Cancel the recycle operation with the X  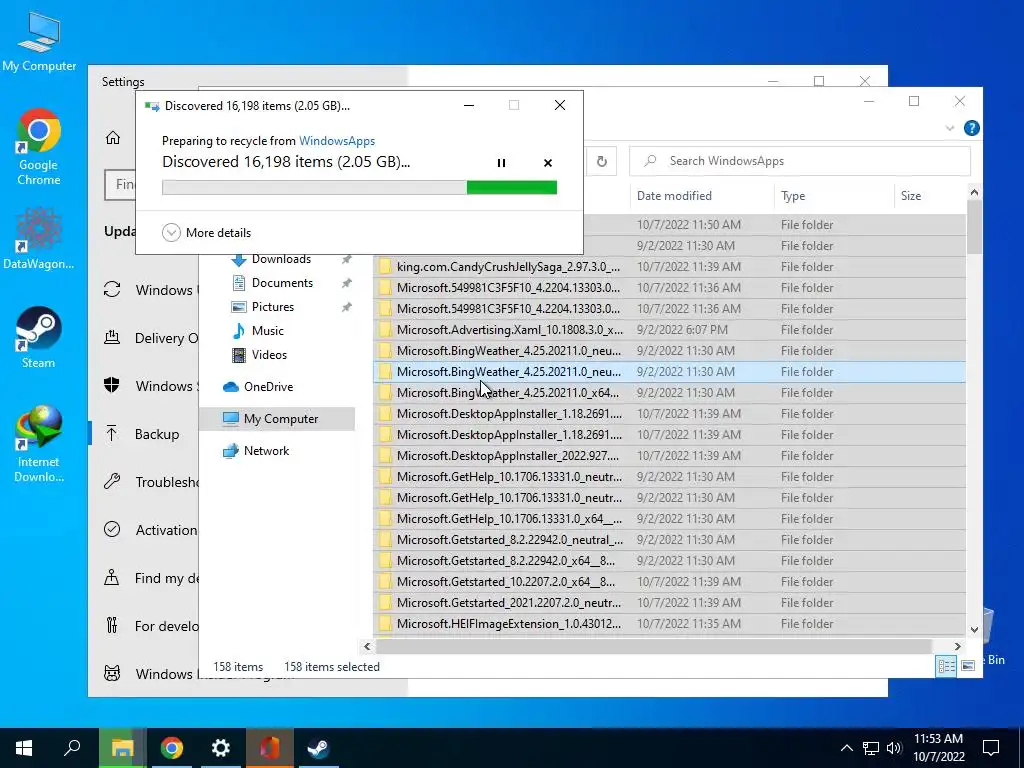548,163
